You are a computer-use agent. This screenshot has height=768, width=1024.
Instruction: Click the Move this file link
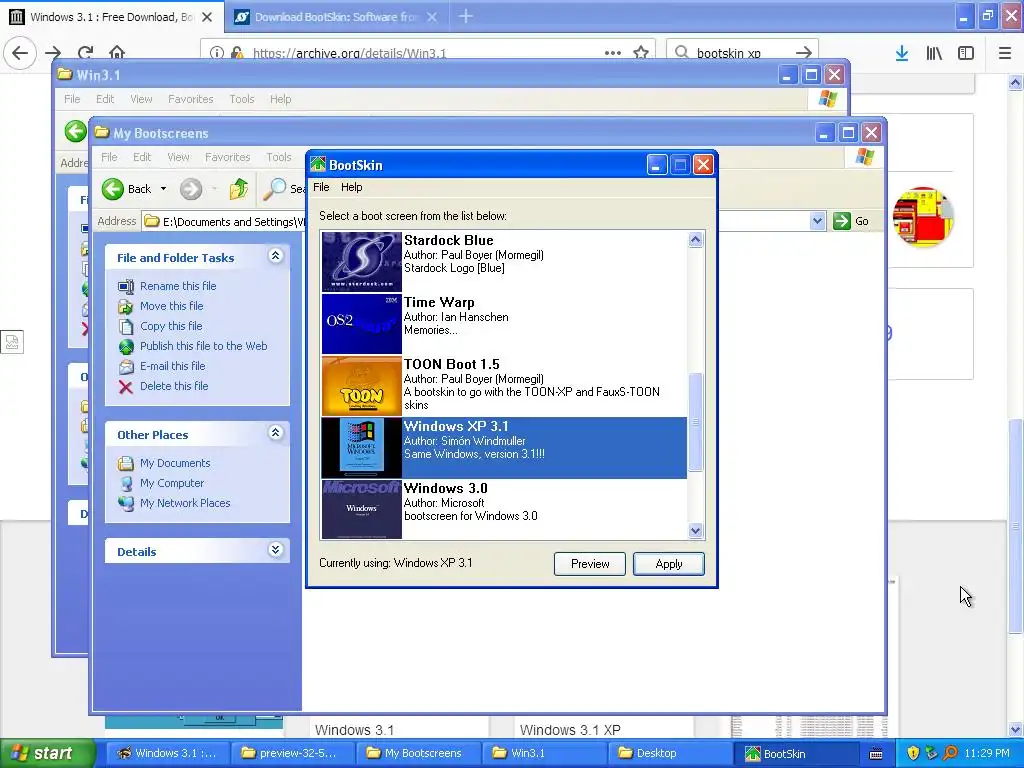pyautogui.click(x=171, y=306)
